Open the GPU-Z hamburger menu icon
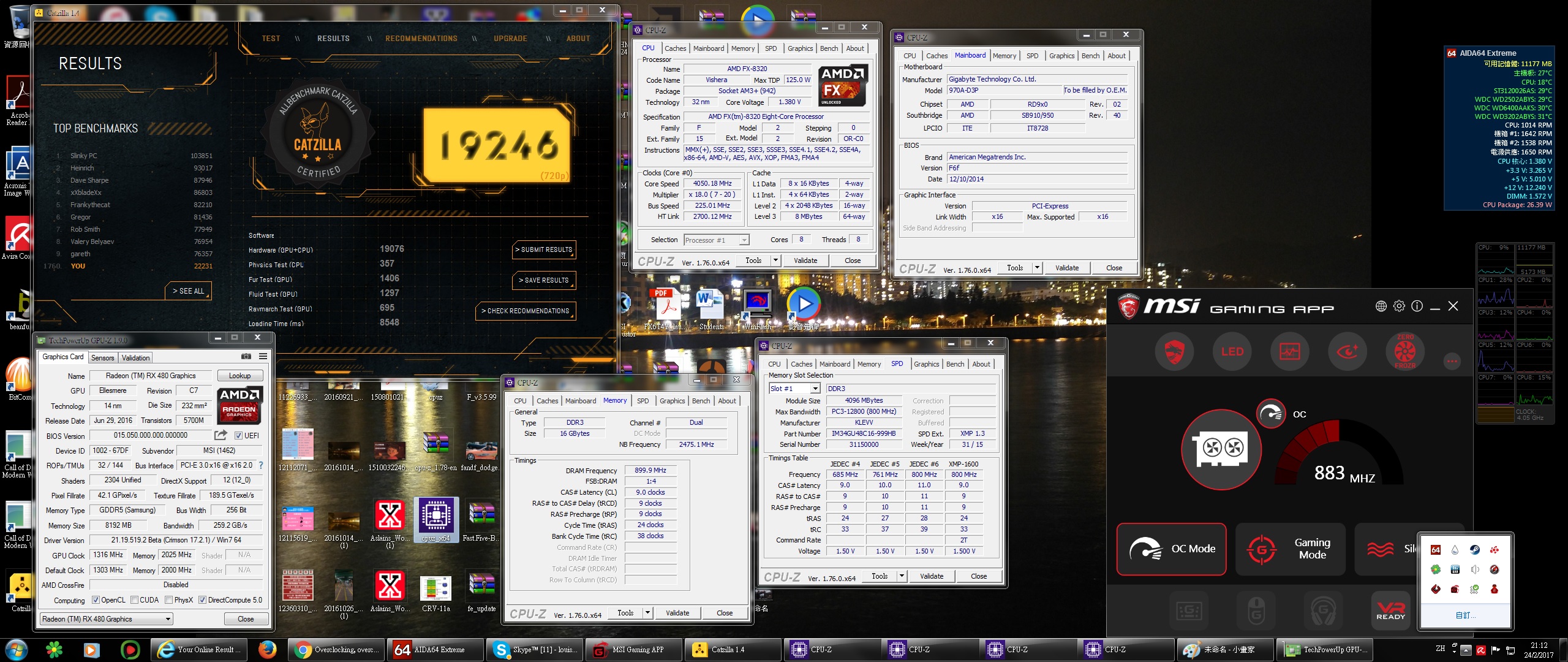 point(263,356)
